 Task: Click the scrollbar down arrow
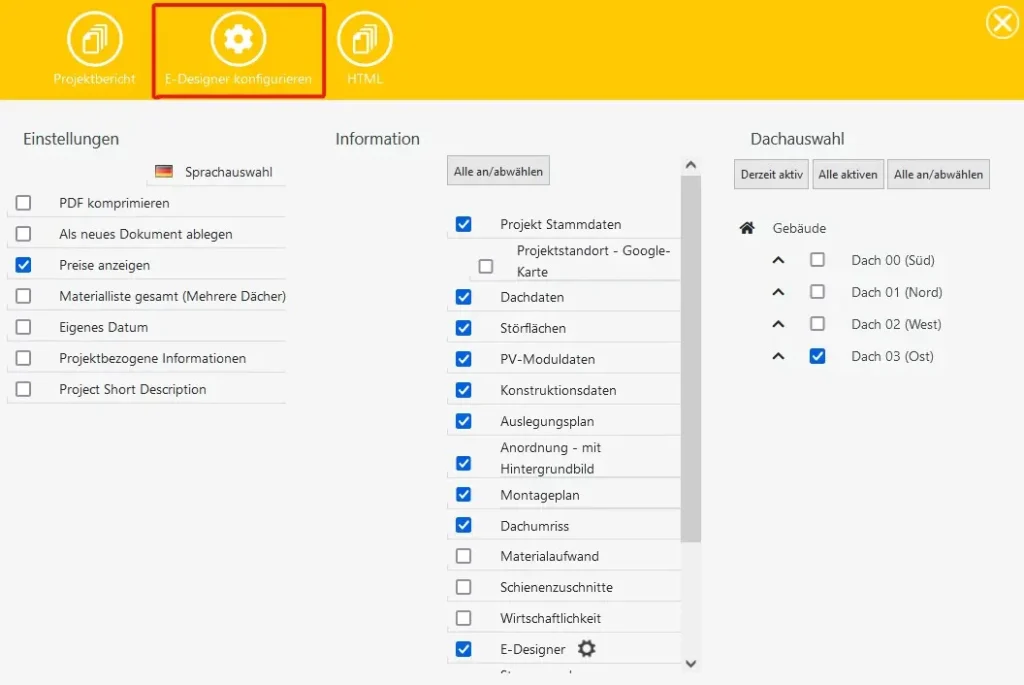pos(690,663)
